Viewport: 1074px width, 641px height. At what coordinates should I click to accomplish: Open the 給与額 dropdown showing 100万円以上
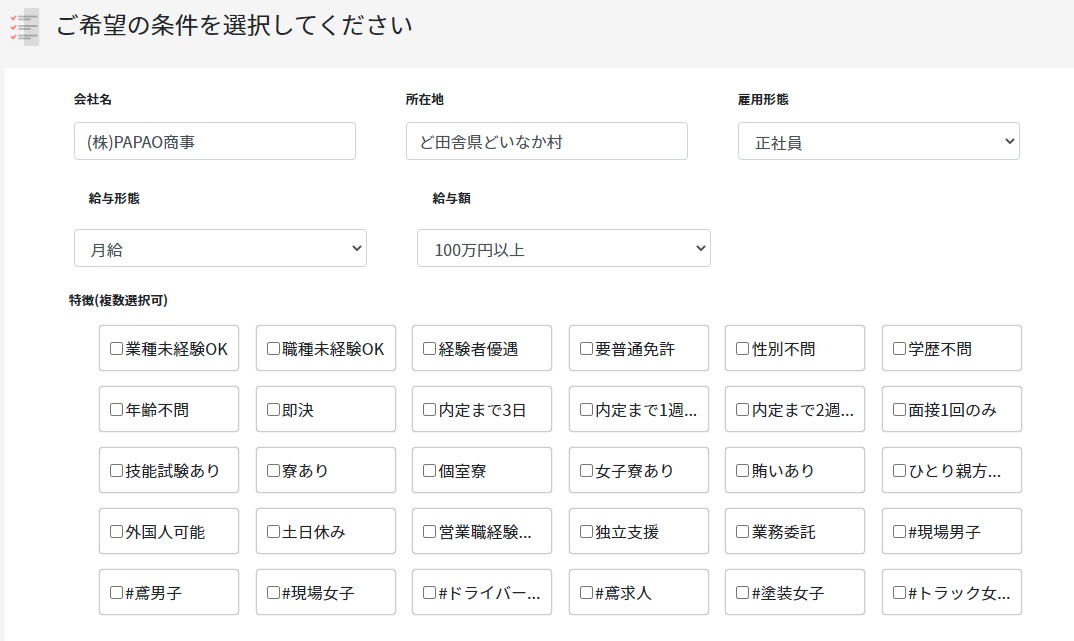click(x=563, y=249)
